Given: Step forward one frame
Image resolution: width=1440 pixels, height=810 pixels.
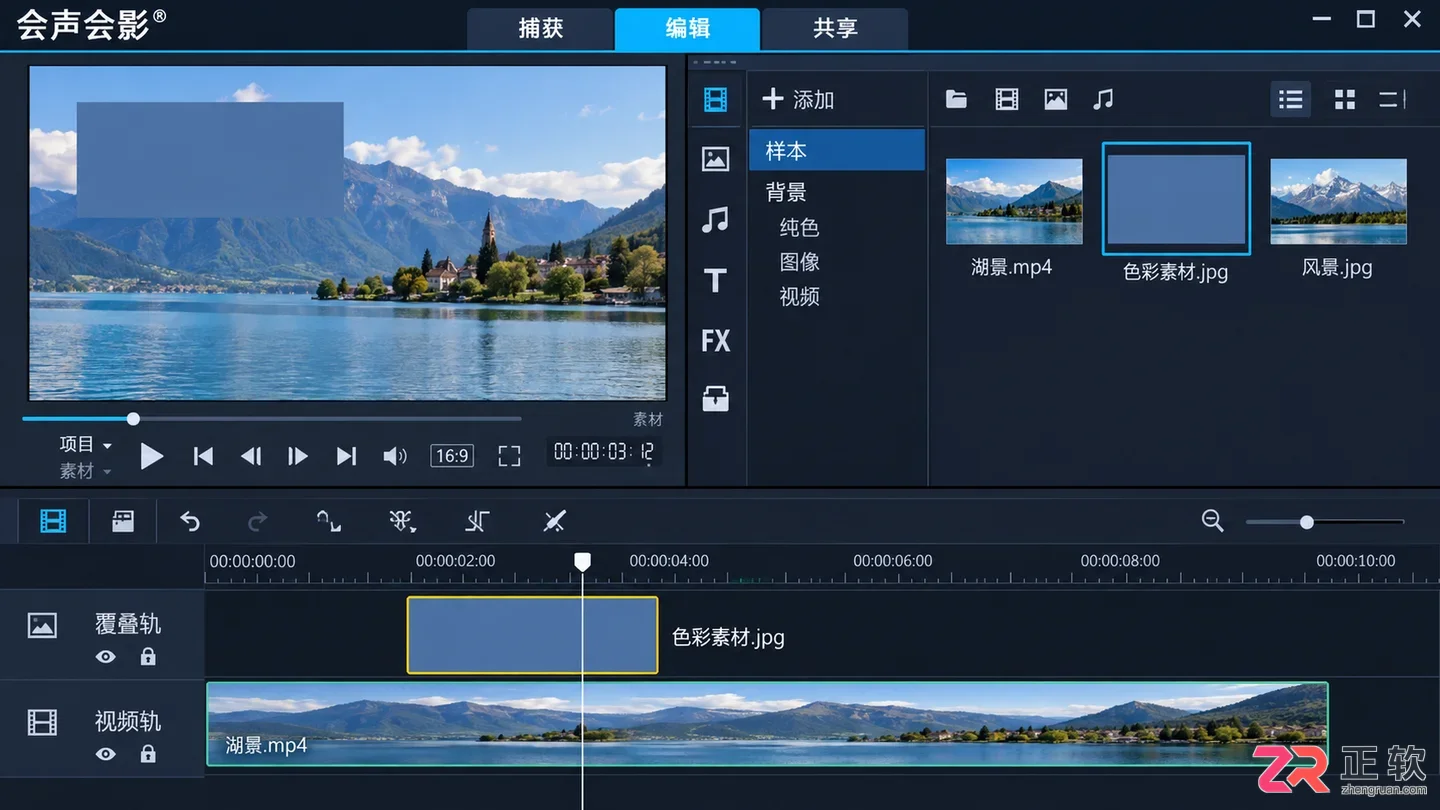Looking at the screenshot, I should tap(298, 456).
